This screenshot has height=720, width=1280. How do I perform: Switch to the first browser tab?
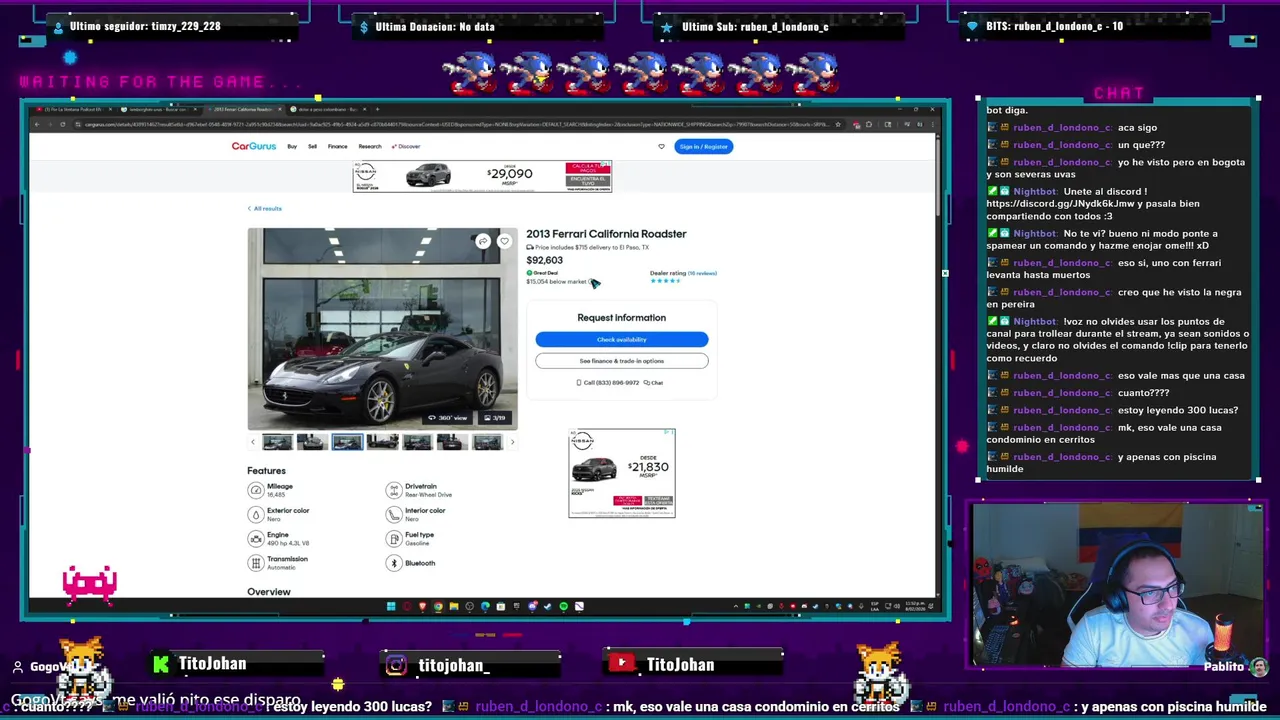click(x=72, y=109)
